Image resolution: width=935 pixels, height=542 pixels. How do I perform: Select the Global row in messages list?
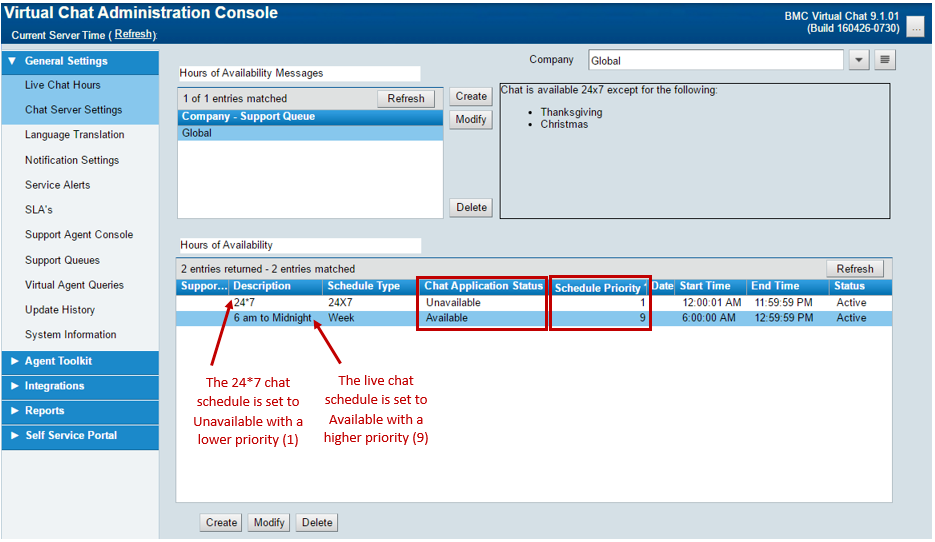pyautogui.click(x=310, y=134)
